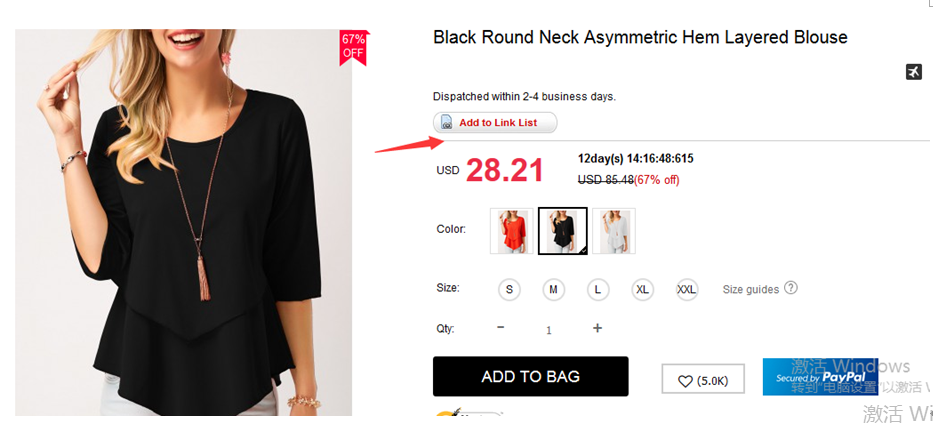Pick size L
Screen dimensions: 933x425
click(597, 290)
